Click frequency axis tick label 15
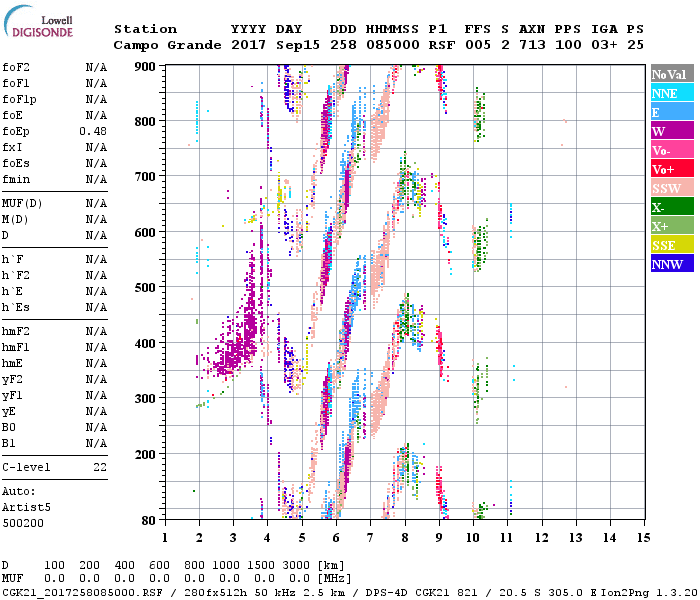This screenshot has width=700, height=600. point(642,537)
